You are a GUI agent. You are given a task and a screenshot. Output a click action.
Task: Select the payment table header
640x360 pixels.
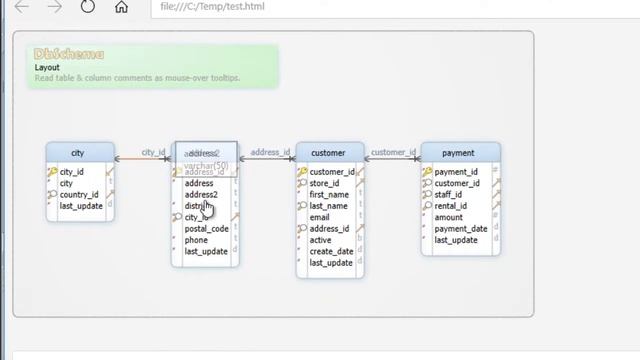coord(460,153)
